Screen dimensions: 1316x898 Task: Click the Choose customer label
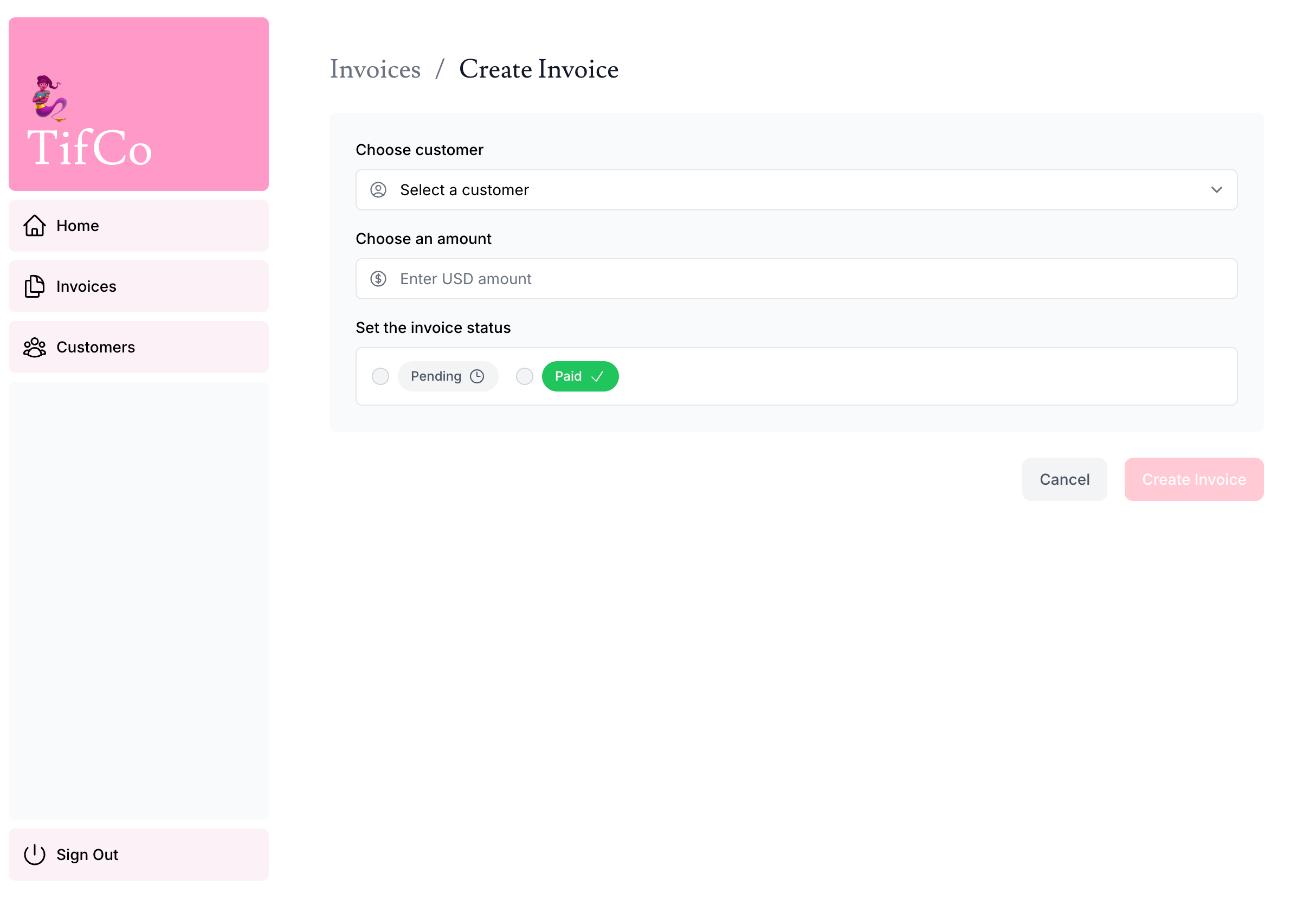(x=420, y=150)
